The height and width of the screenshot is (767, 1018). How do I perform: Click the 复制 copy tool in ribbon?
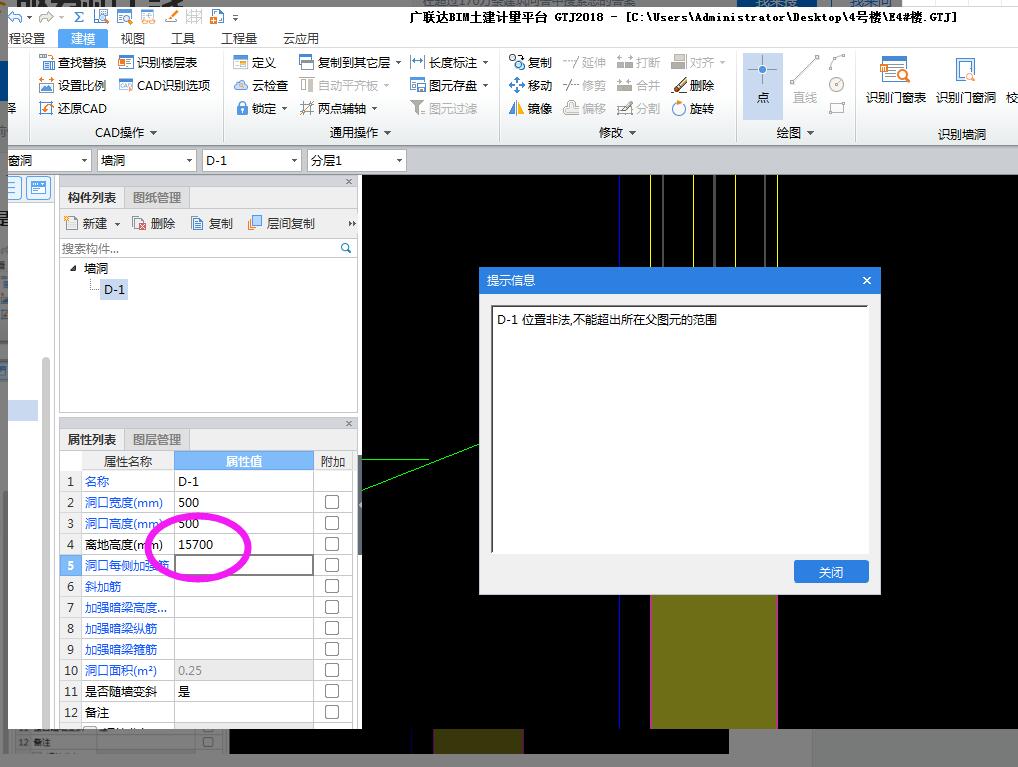(530, 62)
